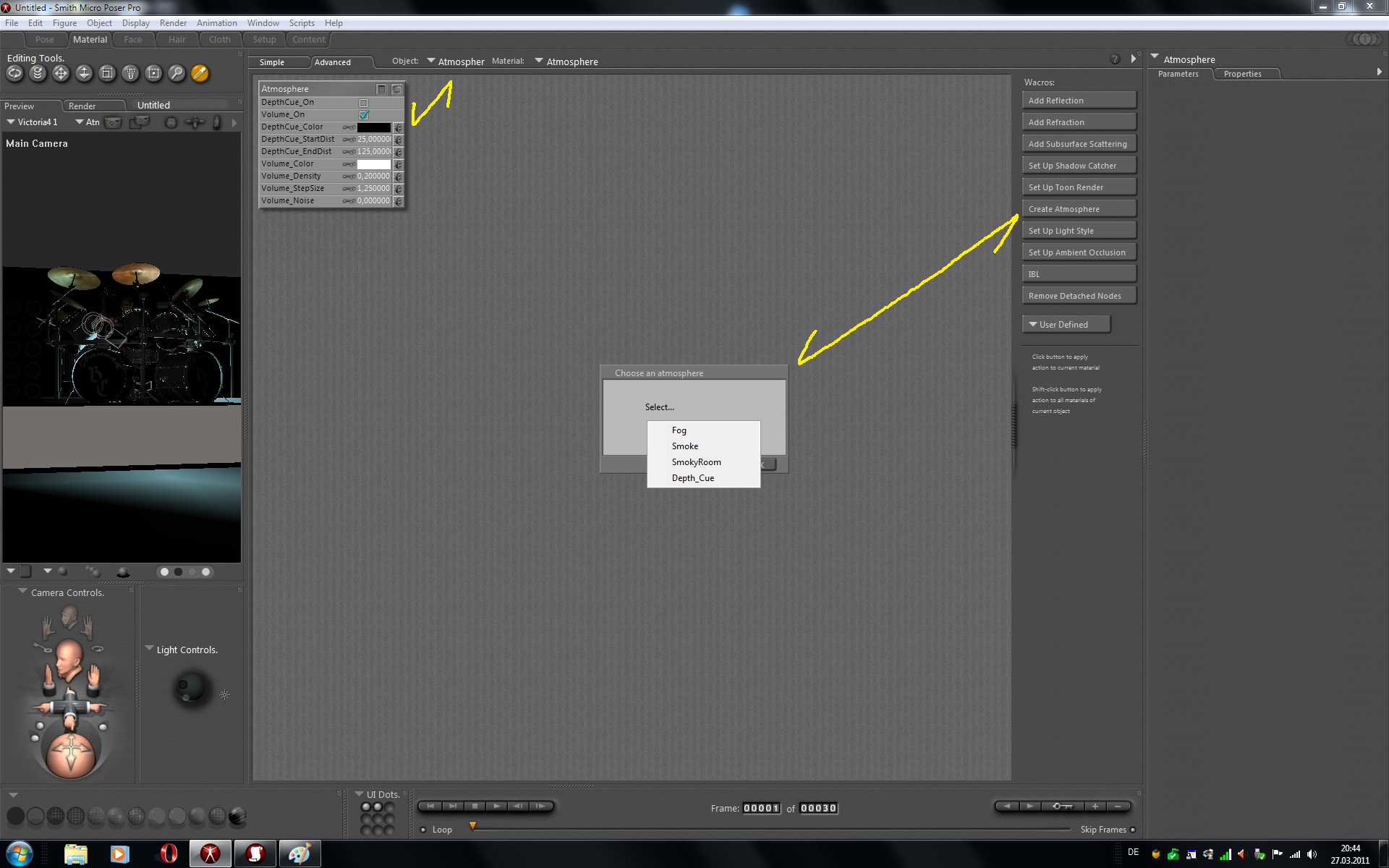Select the Rotate editing tool

(x=14, y=73)
